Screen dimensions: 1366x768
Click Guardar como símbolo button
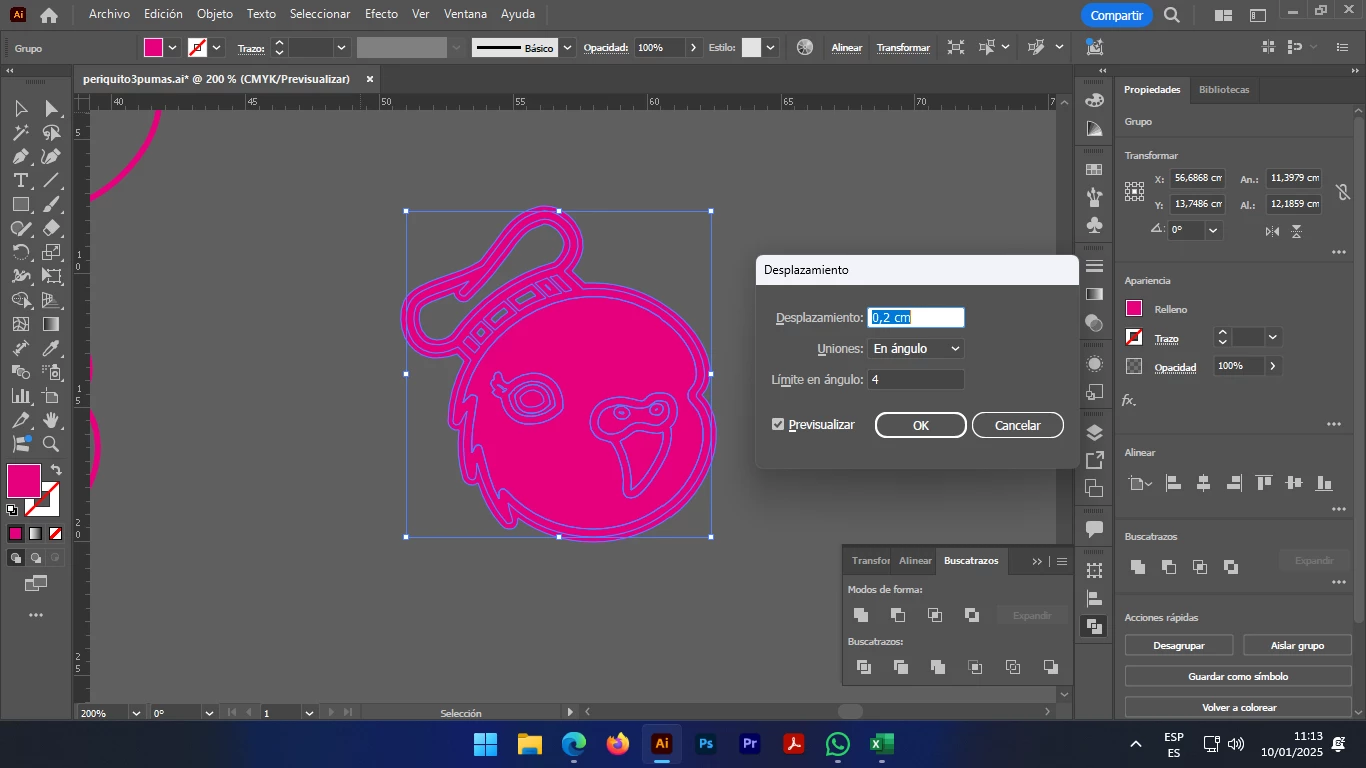[x=1238, y=676]
